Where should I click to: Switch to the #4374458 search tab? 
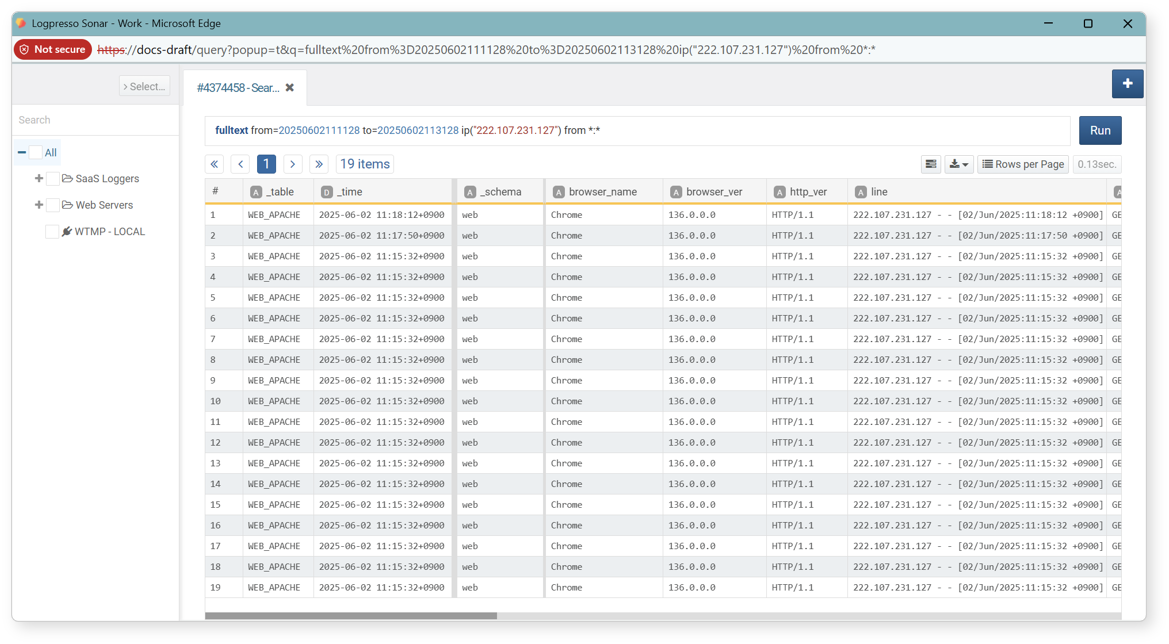(238, 88)
